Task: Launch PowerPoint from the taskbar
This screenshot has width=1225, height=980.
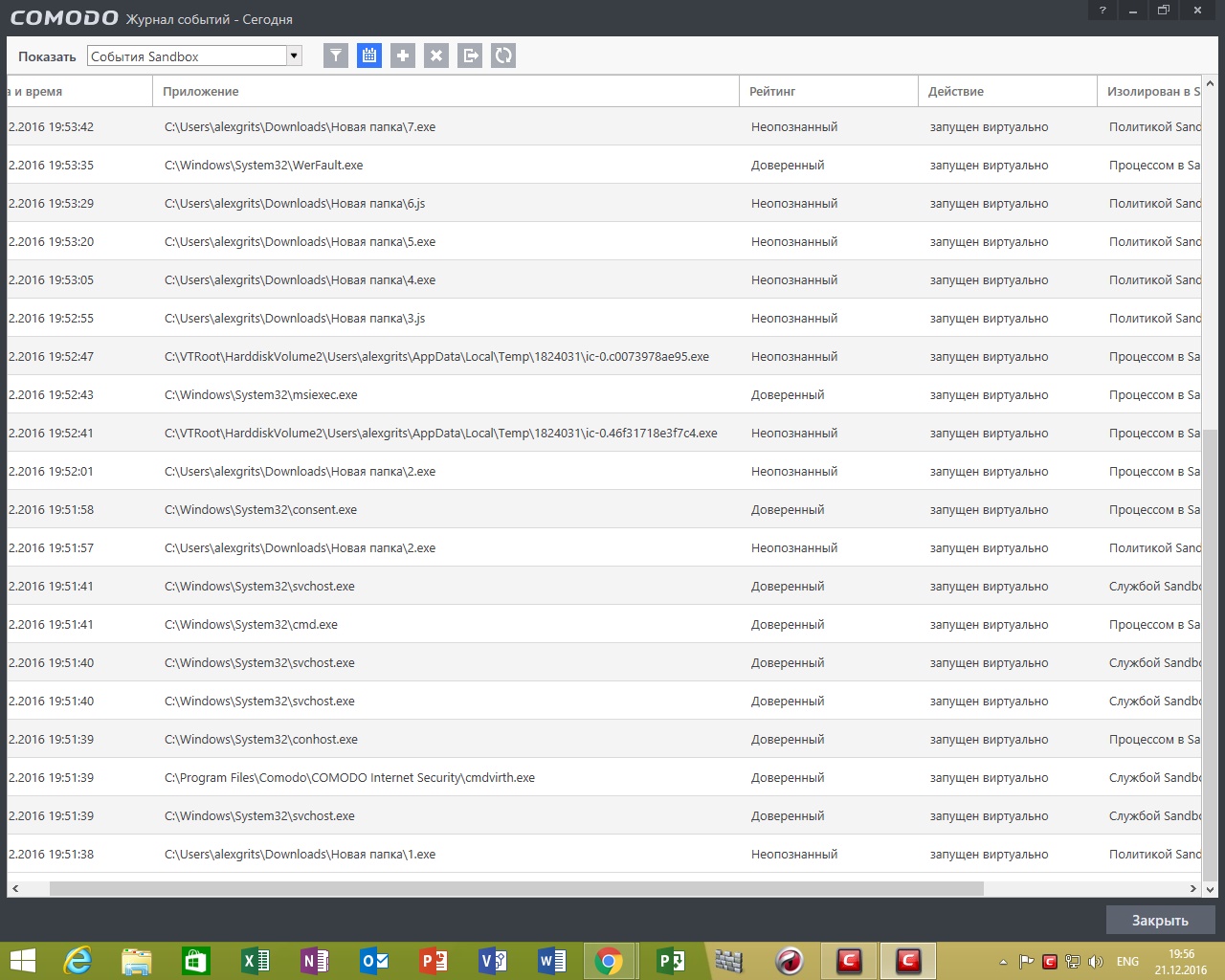Action: [433, 960]
